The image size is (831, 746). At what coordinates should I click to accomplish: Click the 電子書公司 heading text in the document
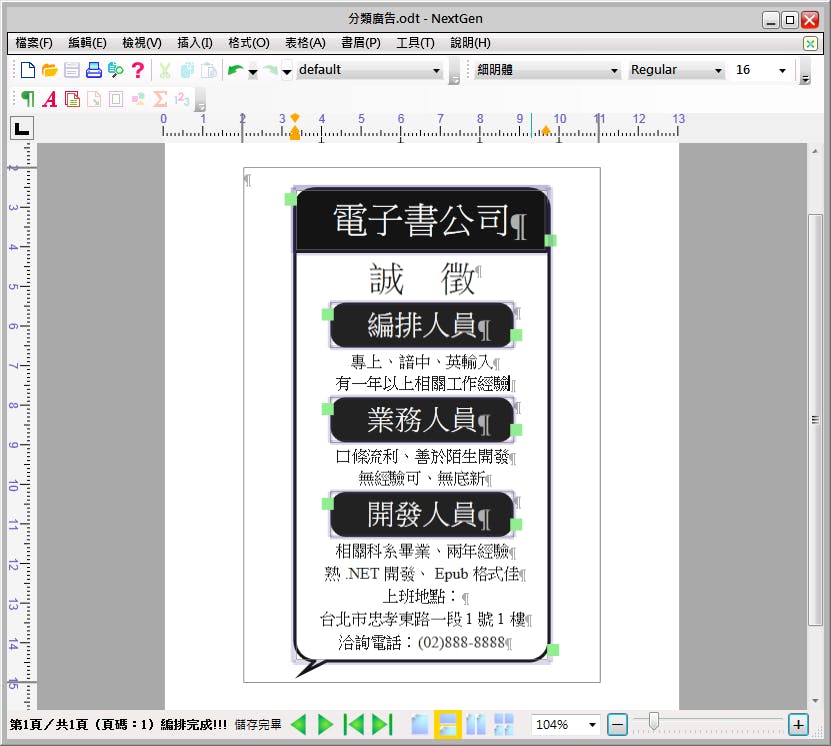coord(420,220)
